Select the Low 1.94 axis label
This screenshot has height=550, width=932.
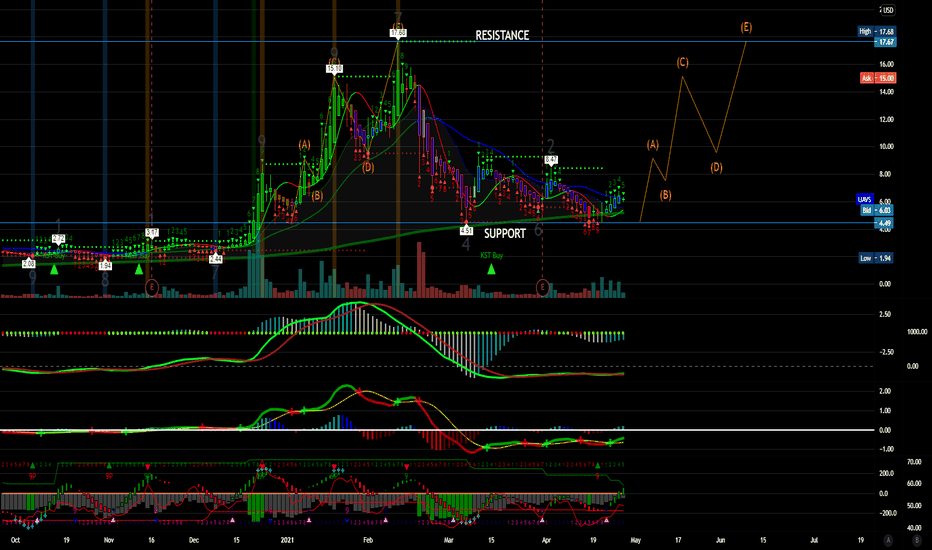tap(876, 258)
